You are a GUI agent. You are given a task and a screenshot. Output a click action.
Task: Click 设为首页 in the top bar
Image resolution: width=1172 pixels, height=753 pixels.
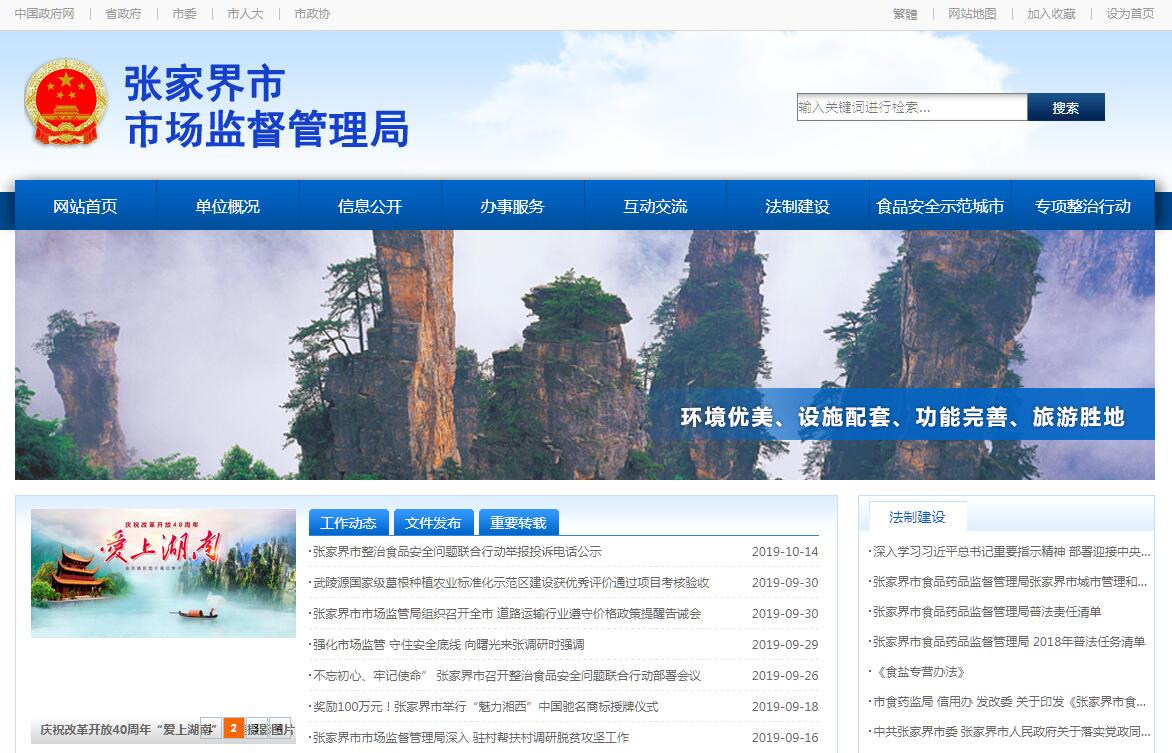pos(1129,14)
